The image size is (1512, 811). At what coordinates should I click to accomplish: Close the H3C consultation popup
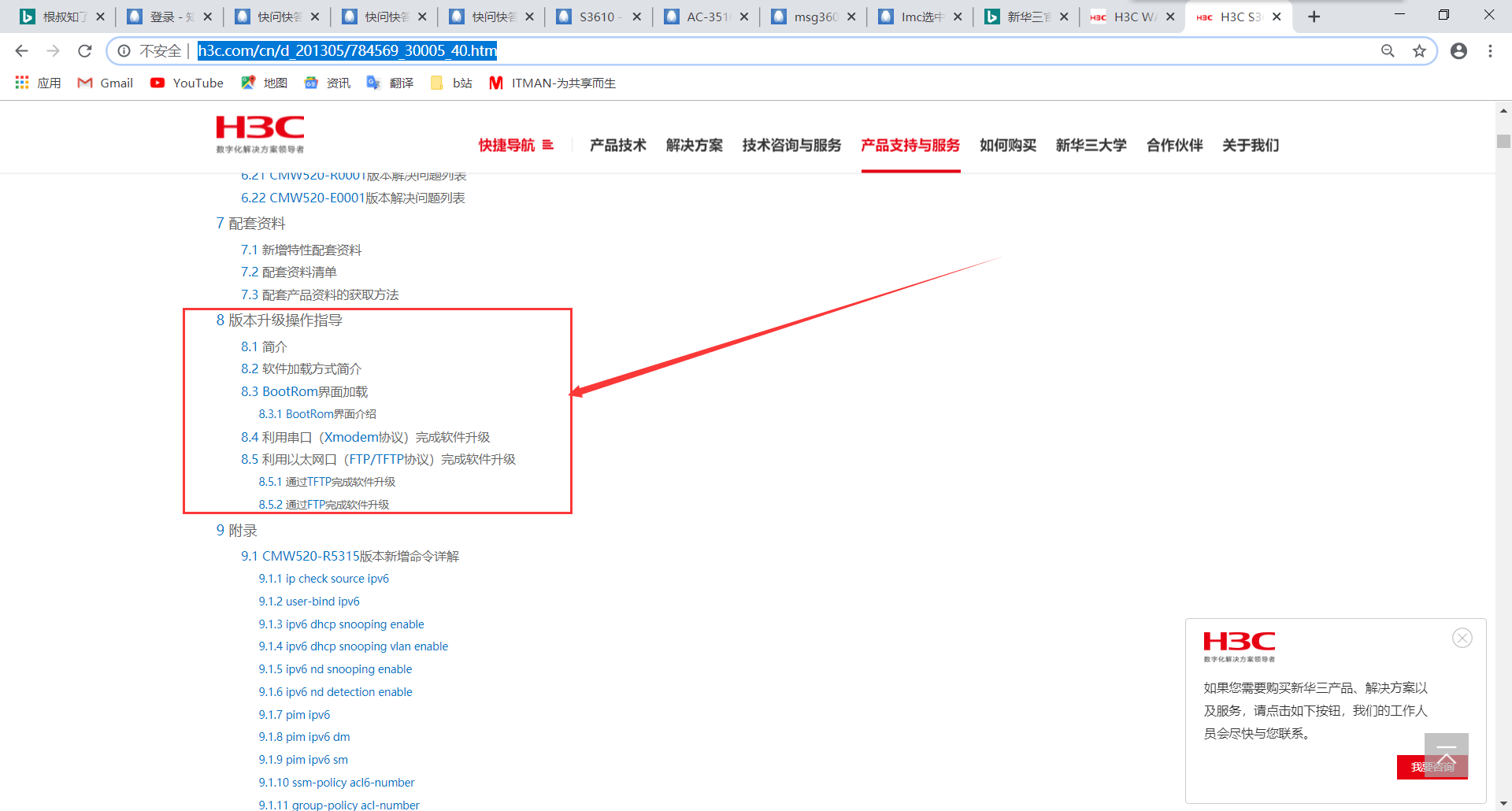point(1462,638)
